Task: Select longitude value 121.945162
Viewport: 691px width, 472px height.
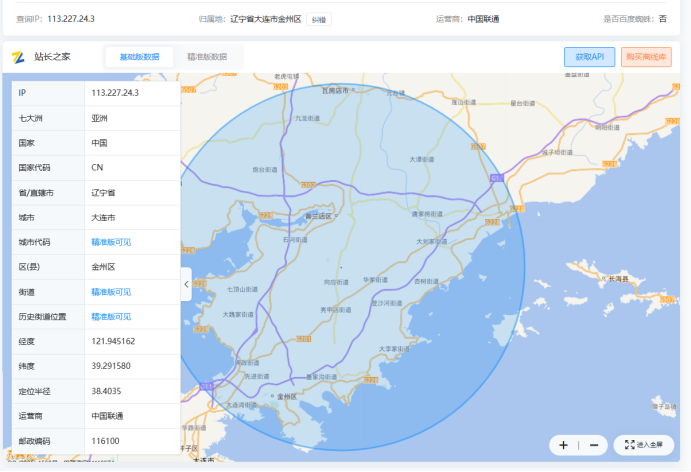Action: pos(113,341)
